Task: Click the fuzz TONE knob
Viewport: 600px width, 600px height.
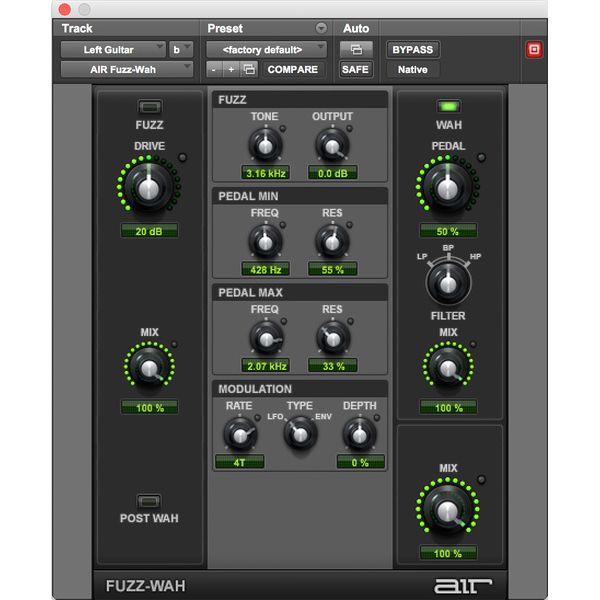Action: (266, 145)
